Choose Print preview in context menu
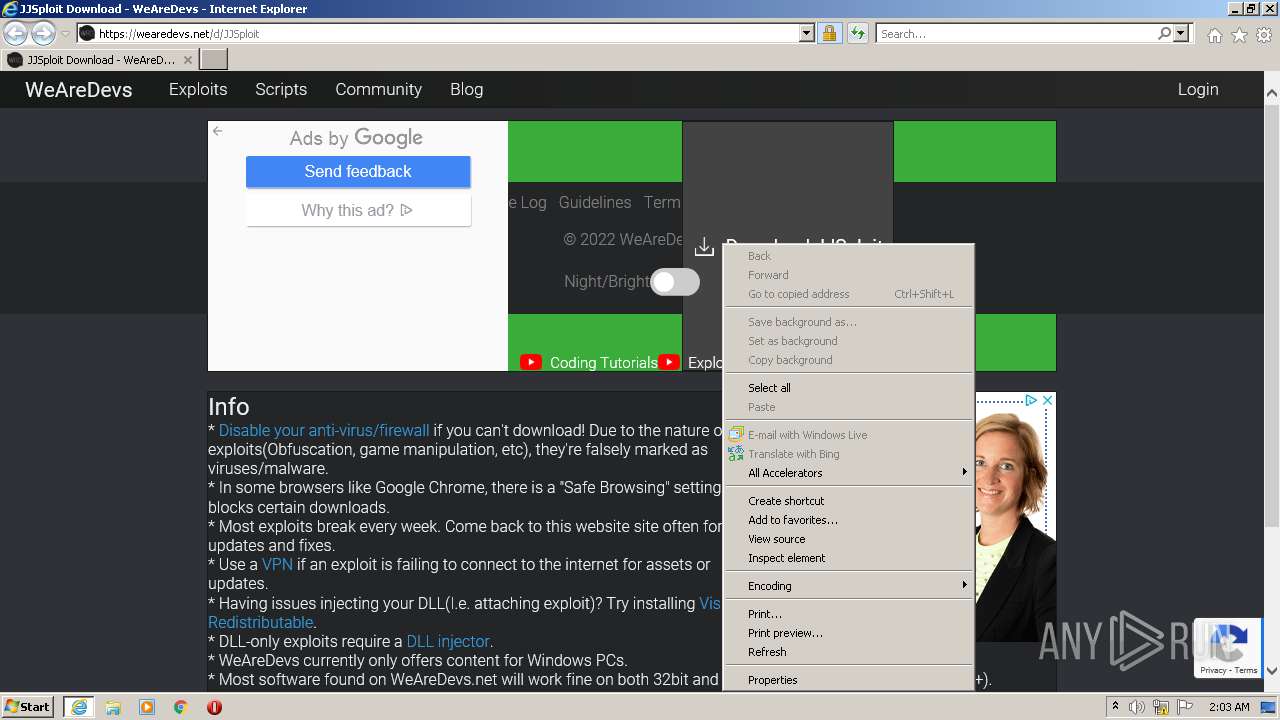This screenshot has width=1280, height=720. coord(848,633)
